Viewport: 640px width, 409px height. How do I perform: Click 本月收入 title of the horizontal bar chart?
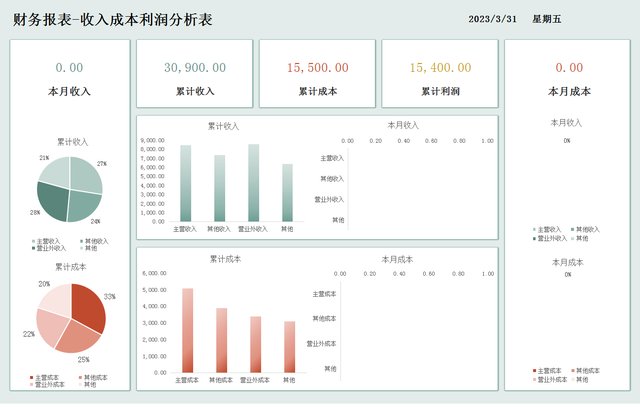pyautogui.click(x=403, y=125)
